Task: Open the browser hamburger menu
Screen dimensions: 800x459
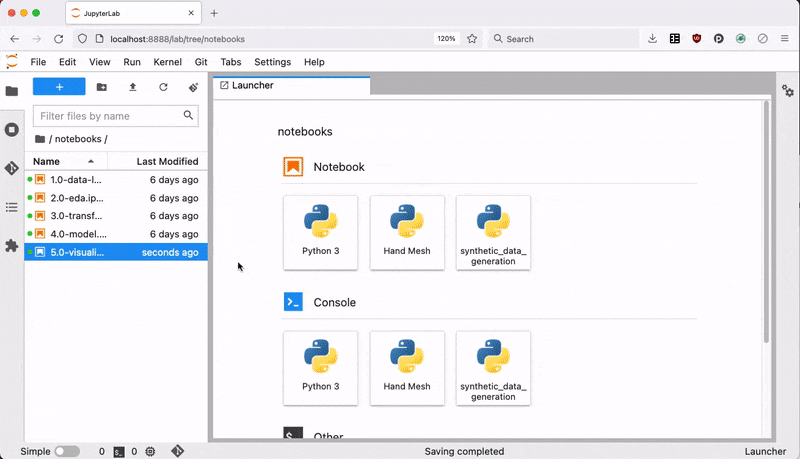Action: click(x=785, y=39)
